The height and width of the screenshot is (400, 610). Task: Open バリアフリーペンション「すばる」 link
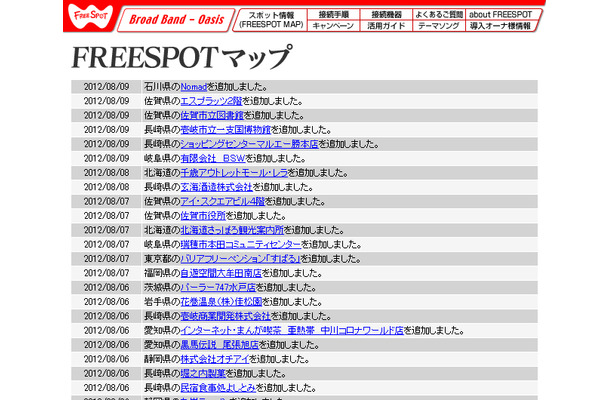(x=240, y=259)
